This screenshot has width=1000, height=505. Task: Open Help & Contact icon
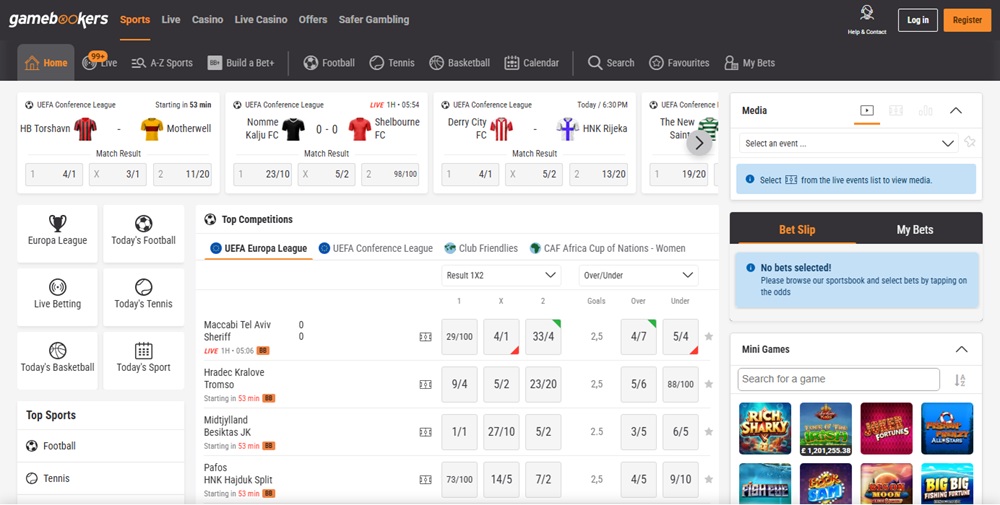coord(866,19)
